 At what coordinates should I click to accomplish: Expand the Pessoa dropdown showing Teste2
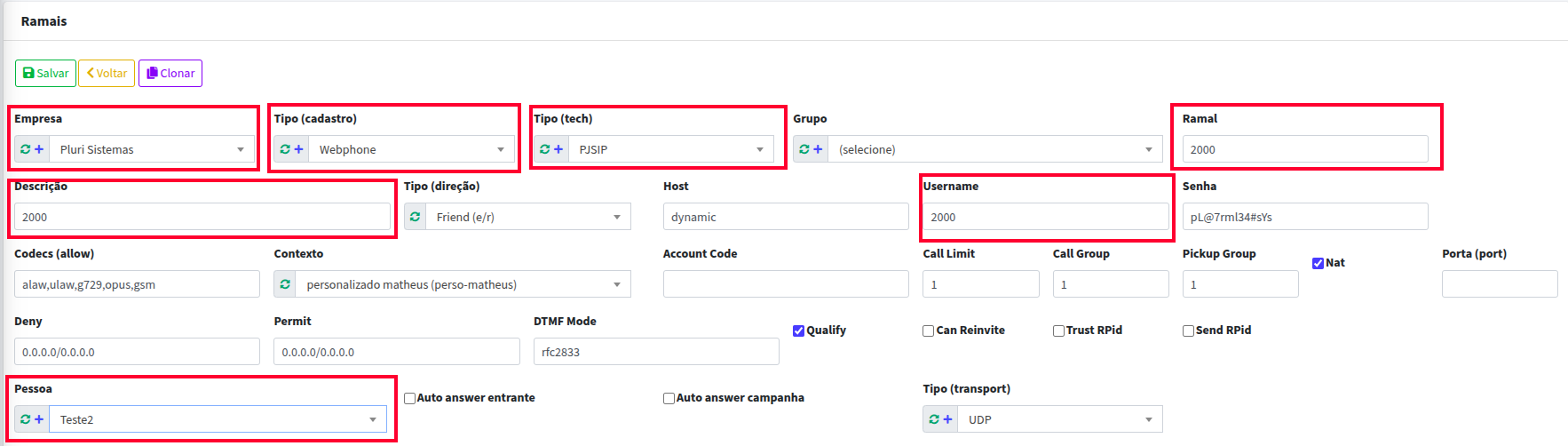(218, 419)
